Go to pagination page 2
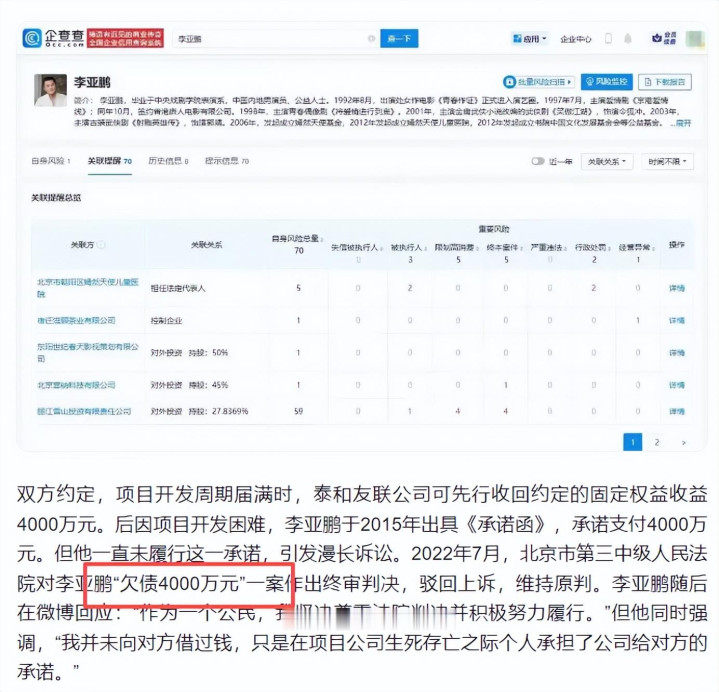Image resolution: width=719 pixels, height=692 pixels. coord(657,442)
